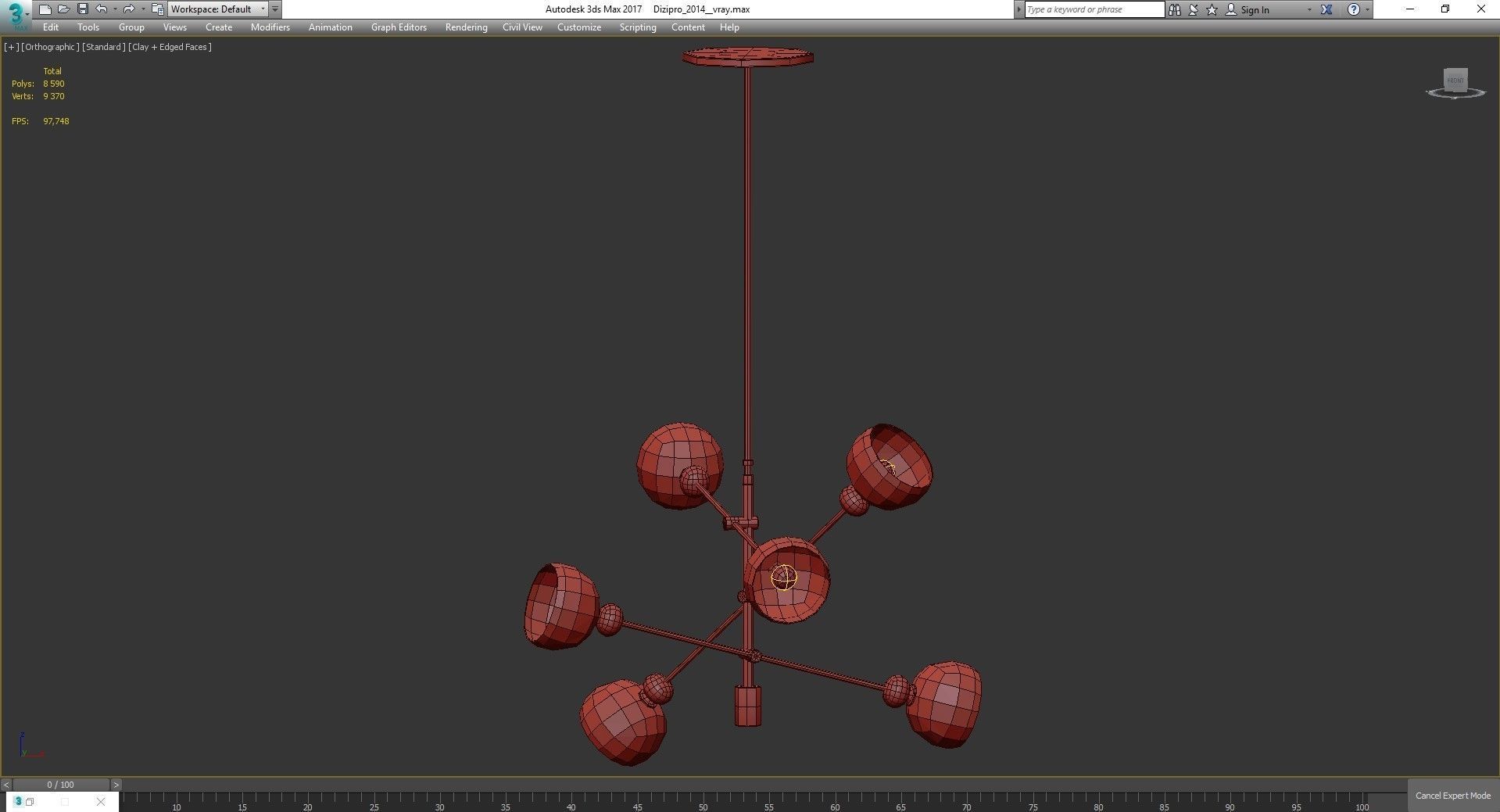The height and width of the screenshot is (812, 1500).
Task: Open the redo history dropdown arrow
Action: point(142,9)
